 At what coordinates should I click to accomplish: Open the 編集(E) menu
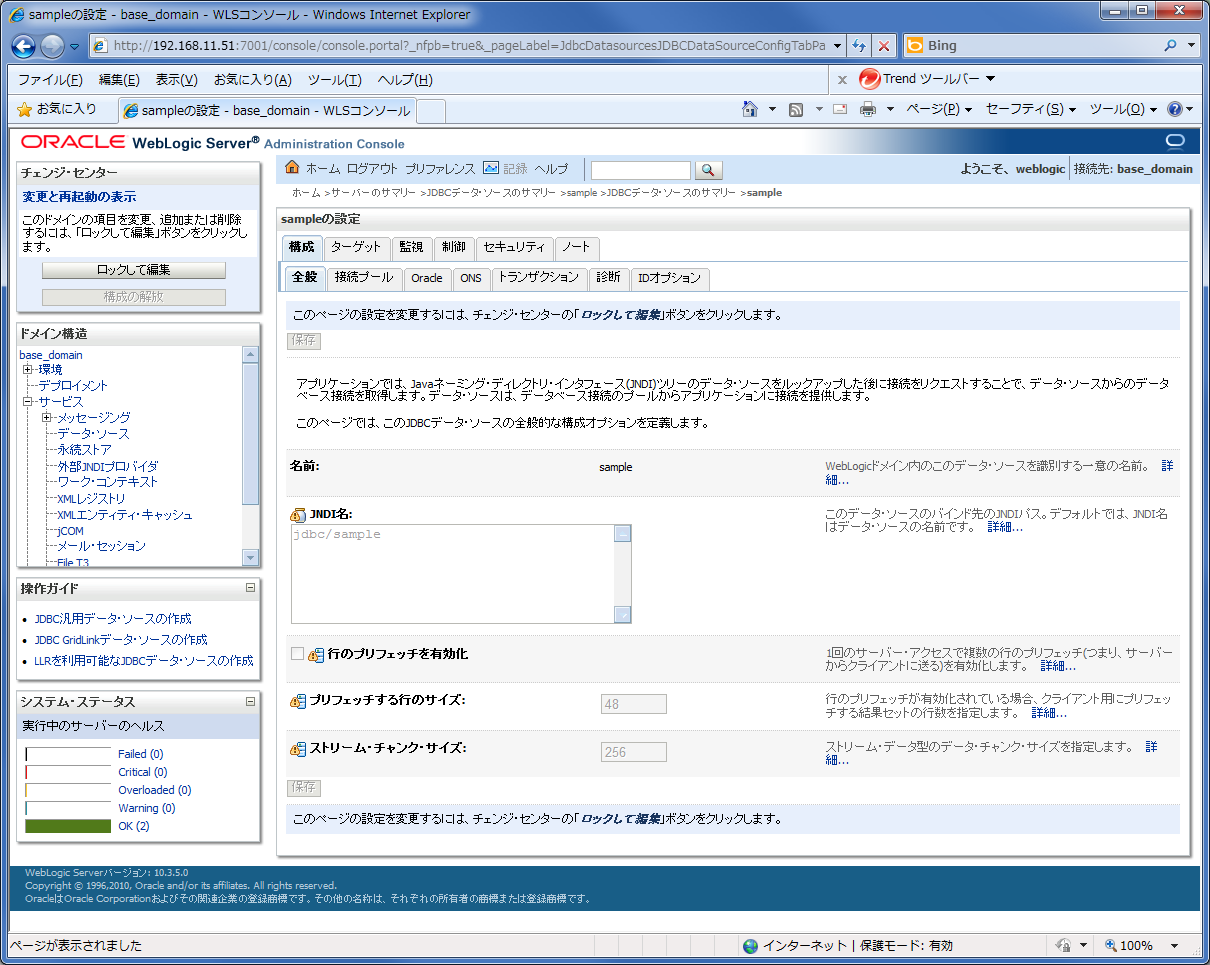coord(119,80)
